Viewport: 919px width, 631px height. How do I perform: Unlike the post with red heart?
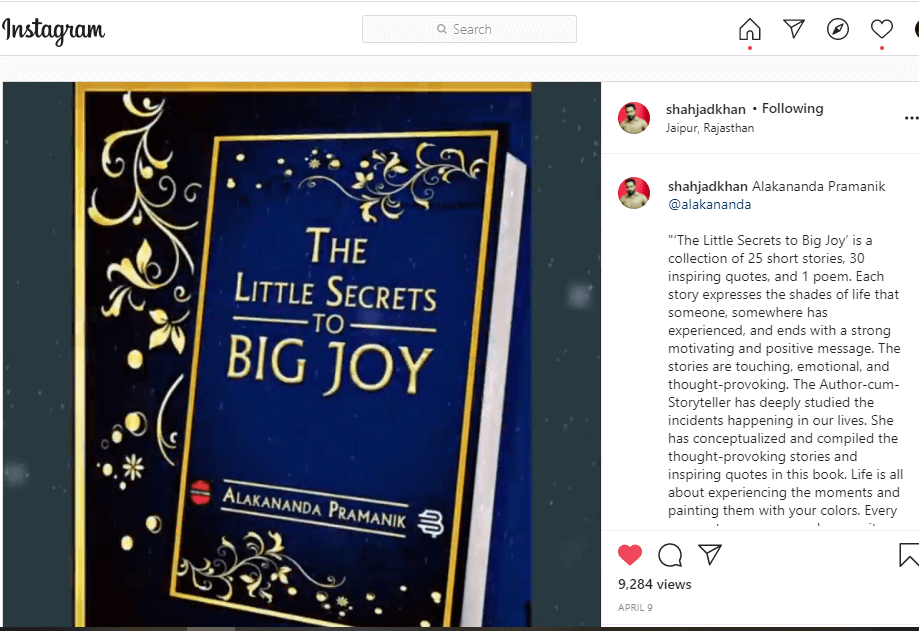[x=630, y=554]
